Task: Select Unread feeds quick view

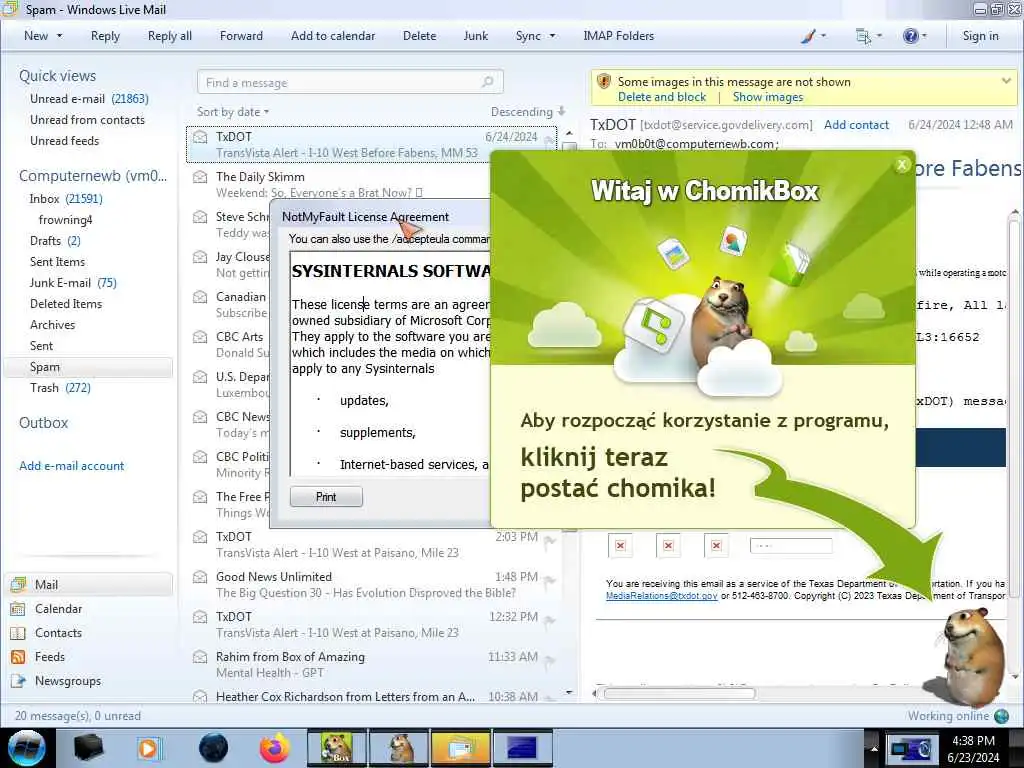Action: [65, 140]
